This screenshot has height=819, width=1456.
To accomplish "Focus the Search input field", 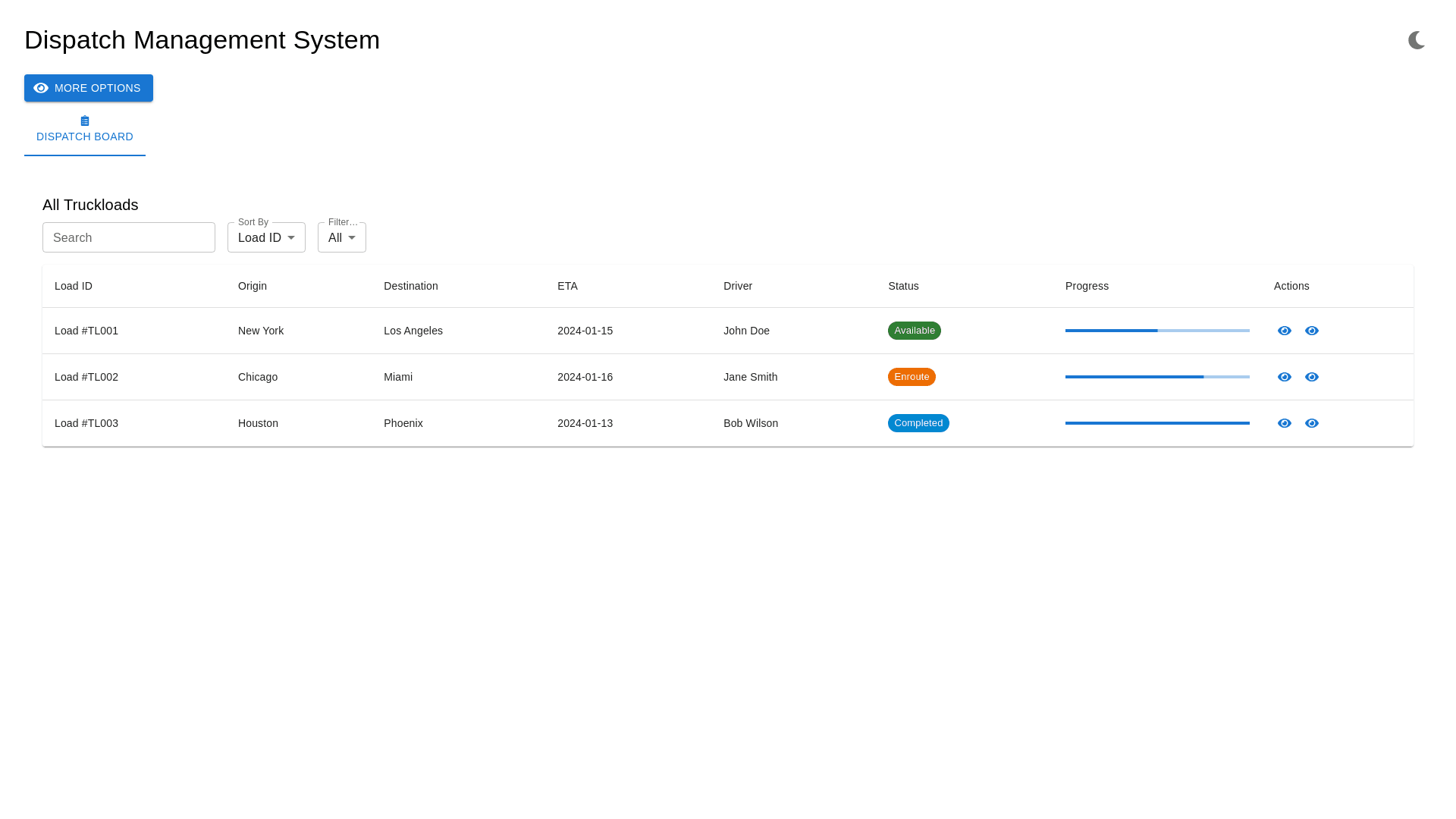I will click(x=129, y=237).
